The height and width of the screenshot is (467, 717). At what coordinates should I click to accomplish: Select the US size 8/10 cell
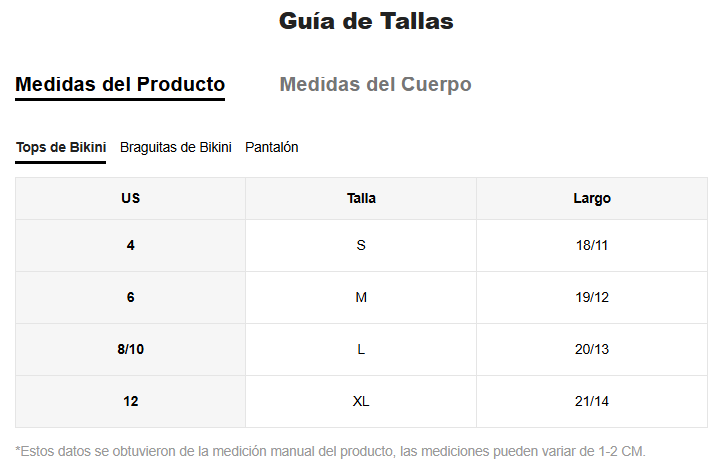pyautogui.click(x=131, y=349)
